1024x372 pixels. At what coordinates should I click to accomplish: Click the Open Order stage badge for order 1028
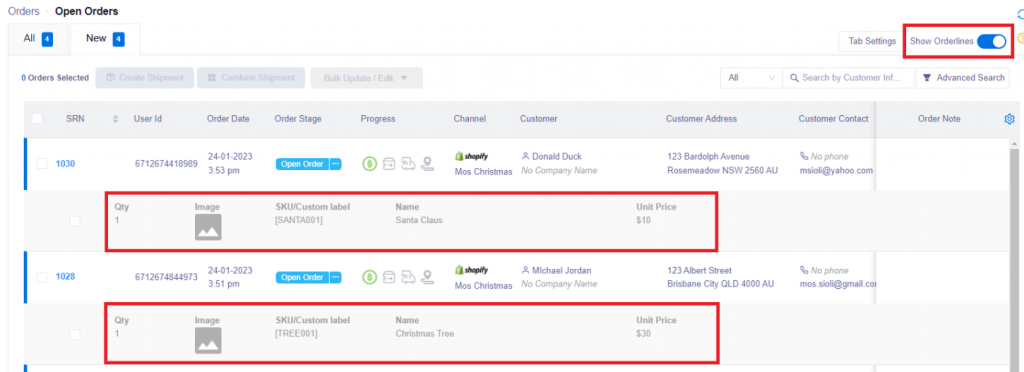(302, 277)
